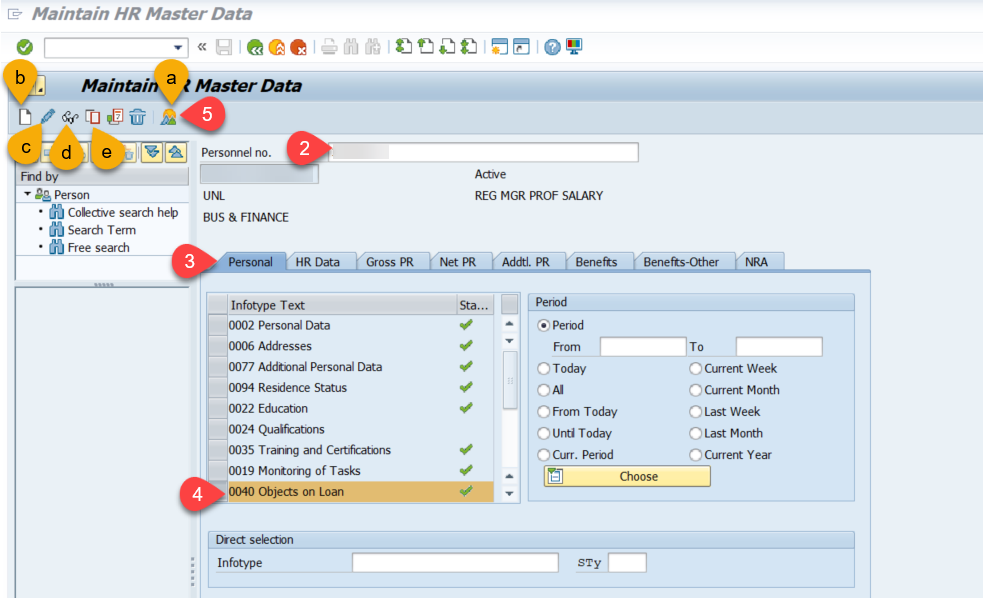983x598 pixels.
Task: Select the Current Month radio button
Action: [x=695, y=390]
